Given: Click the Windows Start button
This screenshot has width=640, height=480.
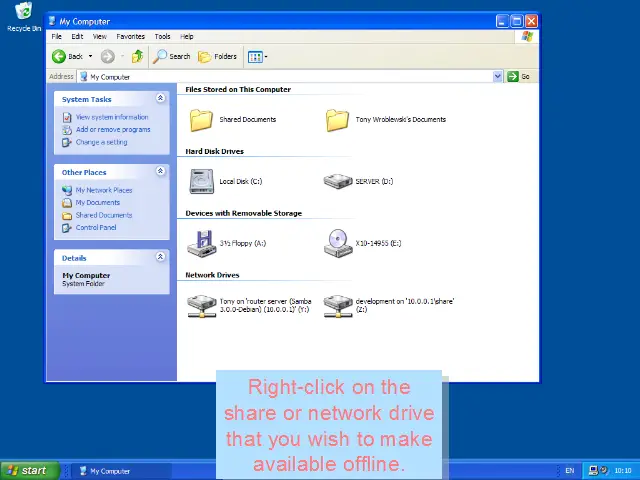Looking at the screenshot, I should tap(27, 470).
